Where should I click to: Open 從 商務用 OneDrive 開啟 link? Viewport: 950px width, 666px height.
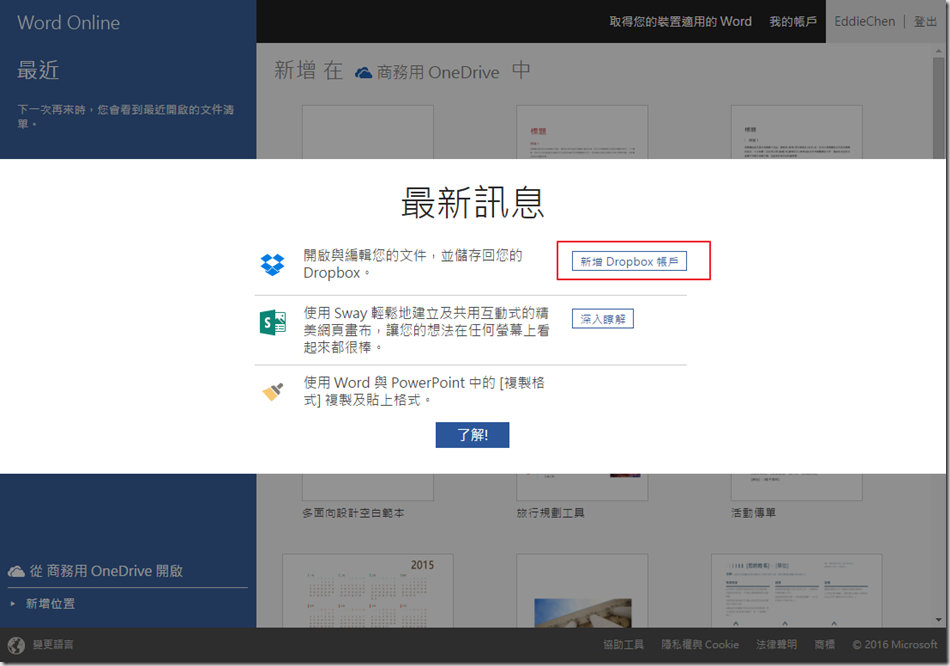[x=106, y=571]
